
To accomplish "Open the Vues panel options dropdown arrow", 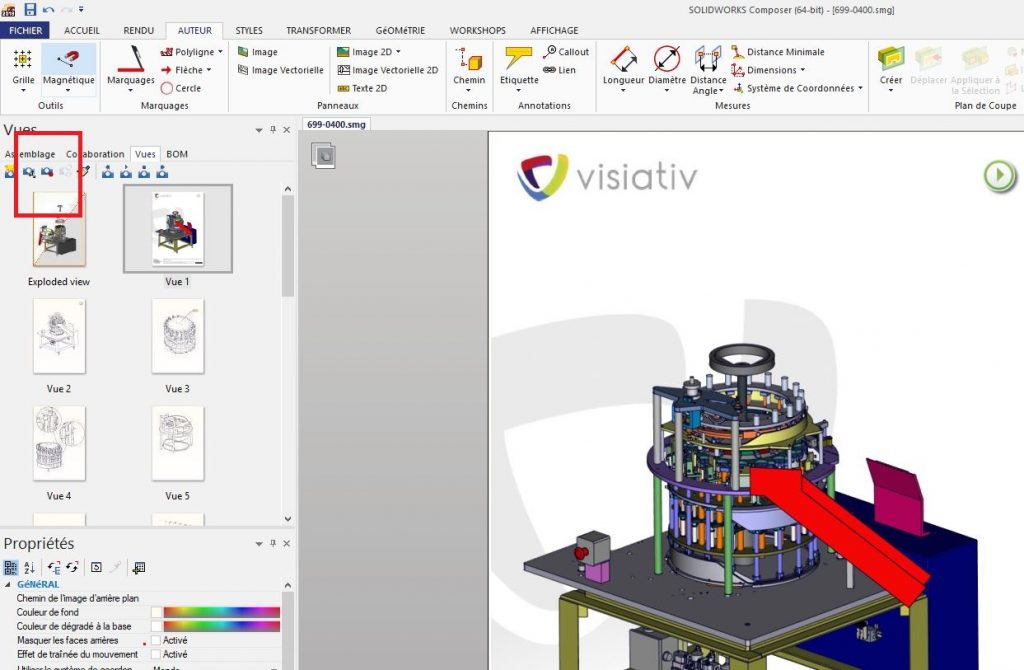I will coord(259,130).
